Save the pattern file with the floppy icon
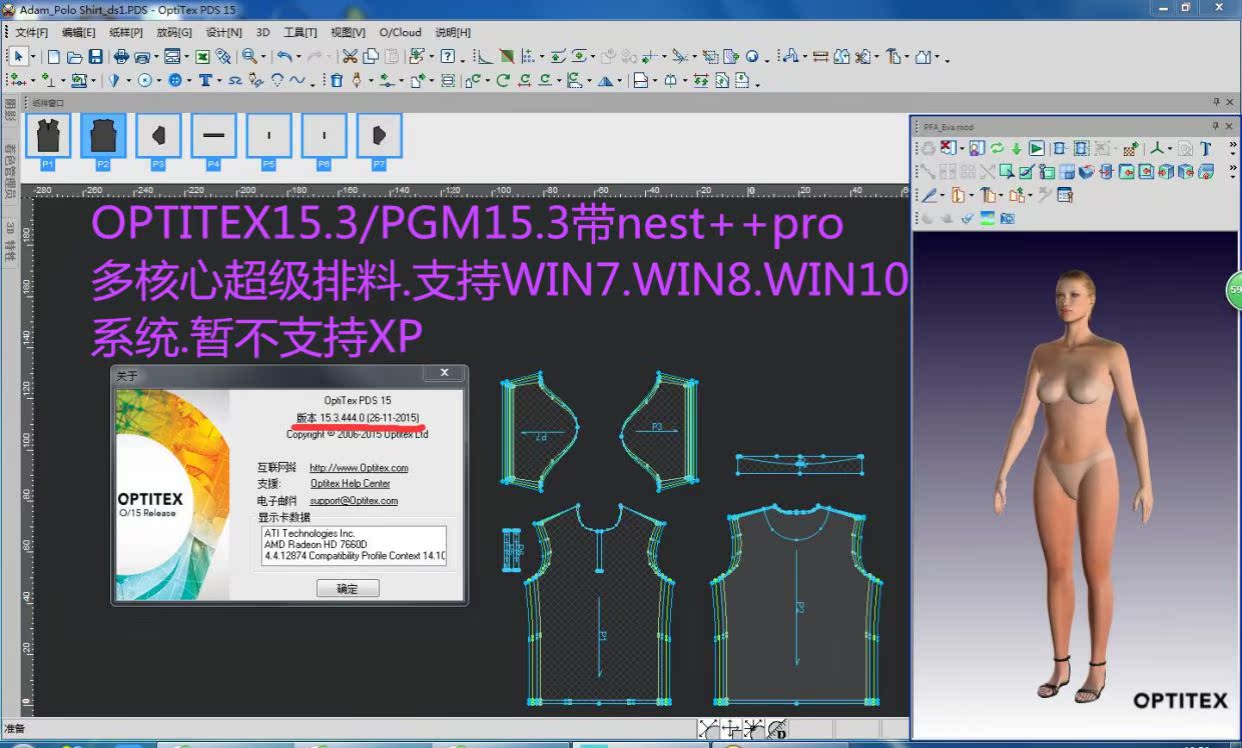The height and width of the screenshot is (748, 1242). (95, 57)
